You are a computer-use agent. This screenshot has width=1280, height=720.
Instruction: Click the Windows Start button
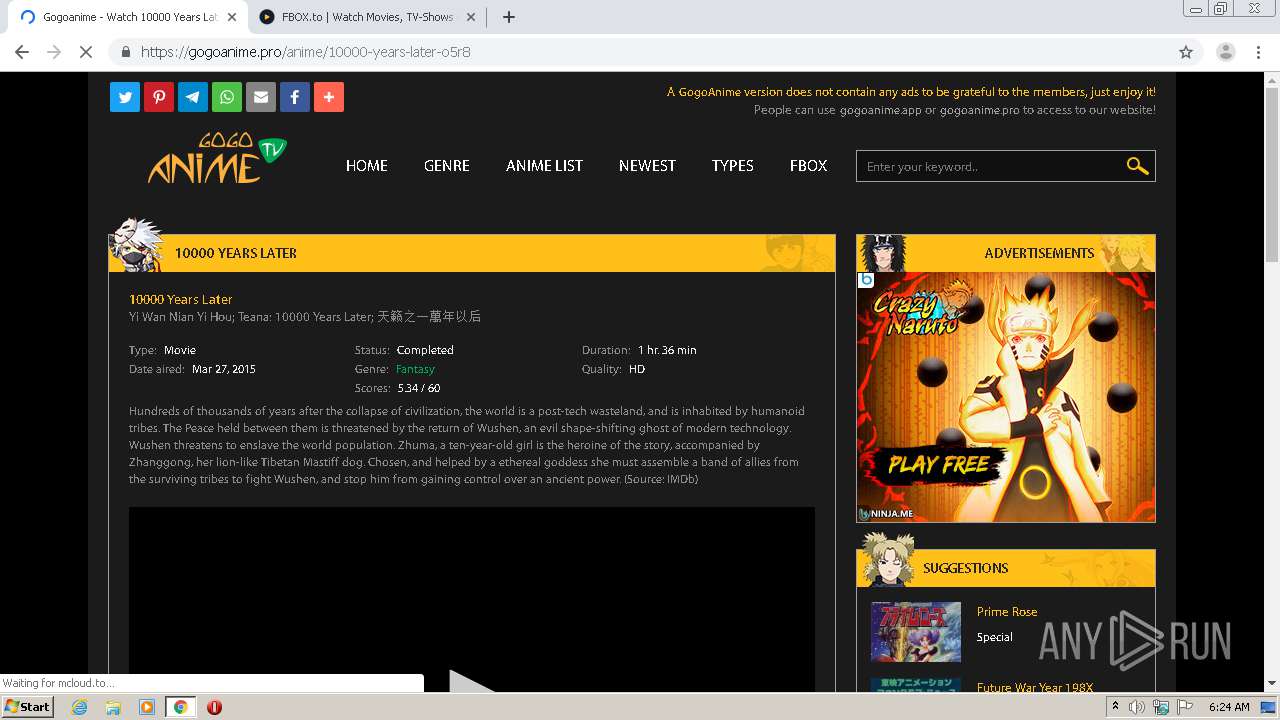[x=28, y=707]
